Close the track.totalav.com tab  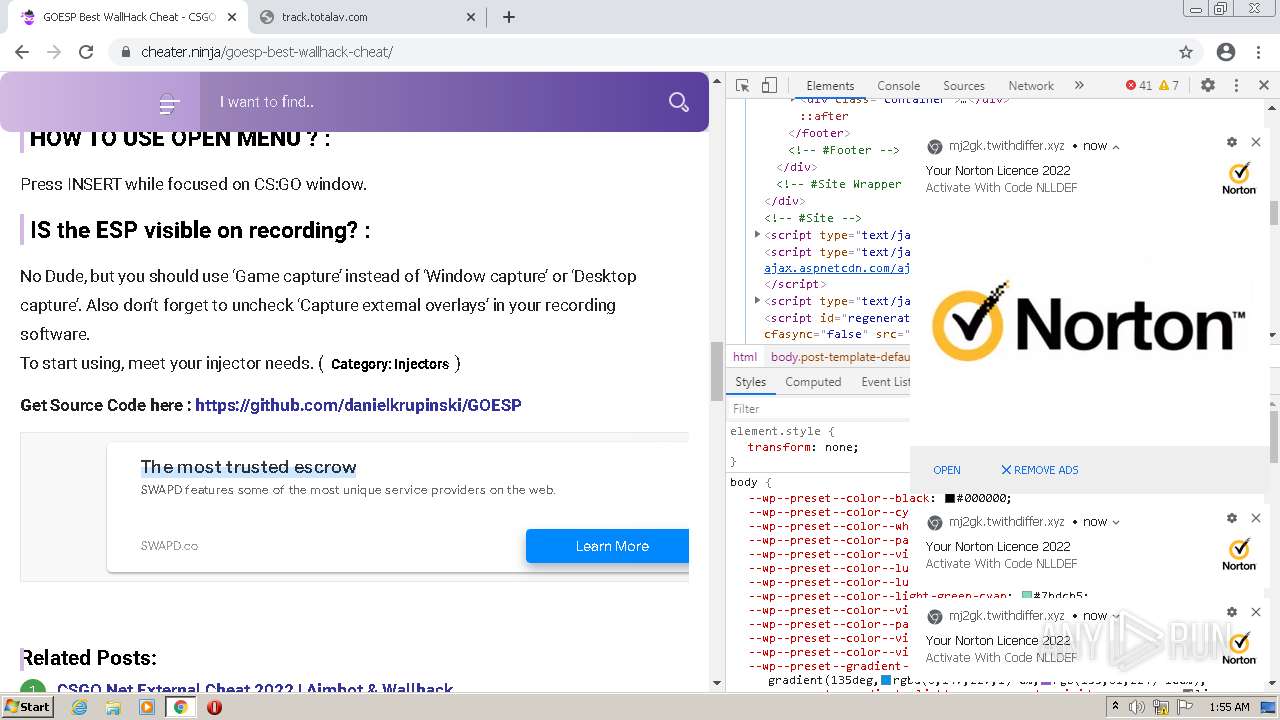coord(472,17)
